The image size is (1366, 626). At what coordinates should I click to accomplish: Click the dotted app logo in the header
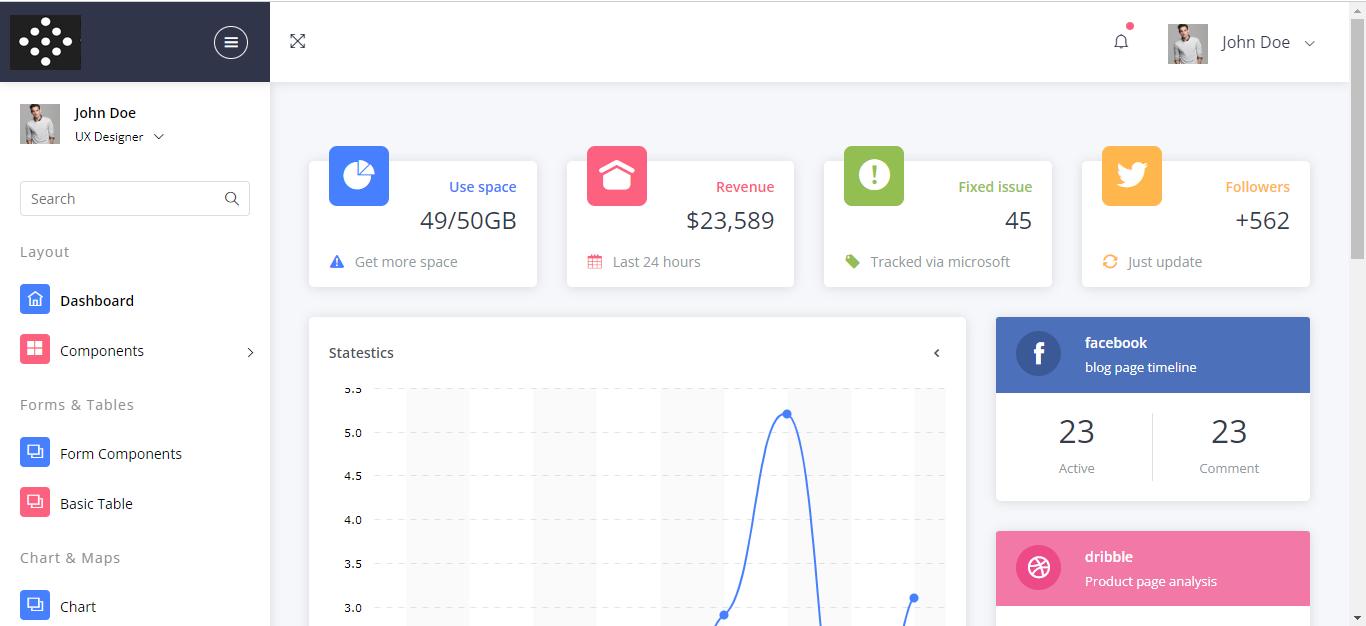[46, 42]
